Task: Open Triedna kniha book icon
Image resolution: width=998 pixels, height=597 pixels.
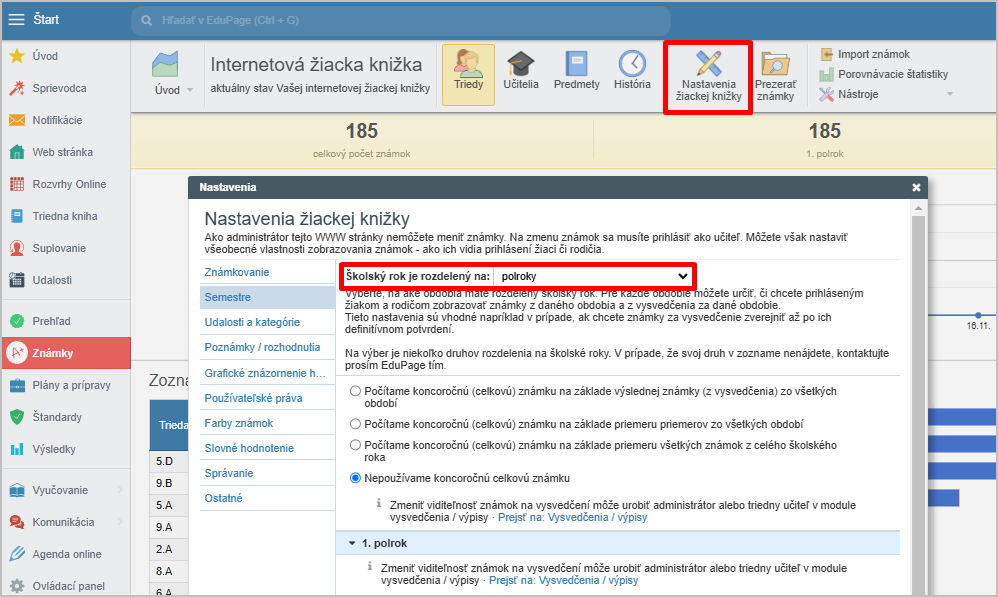Action: click(17, 216)
